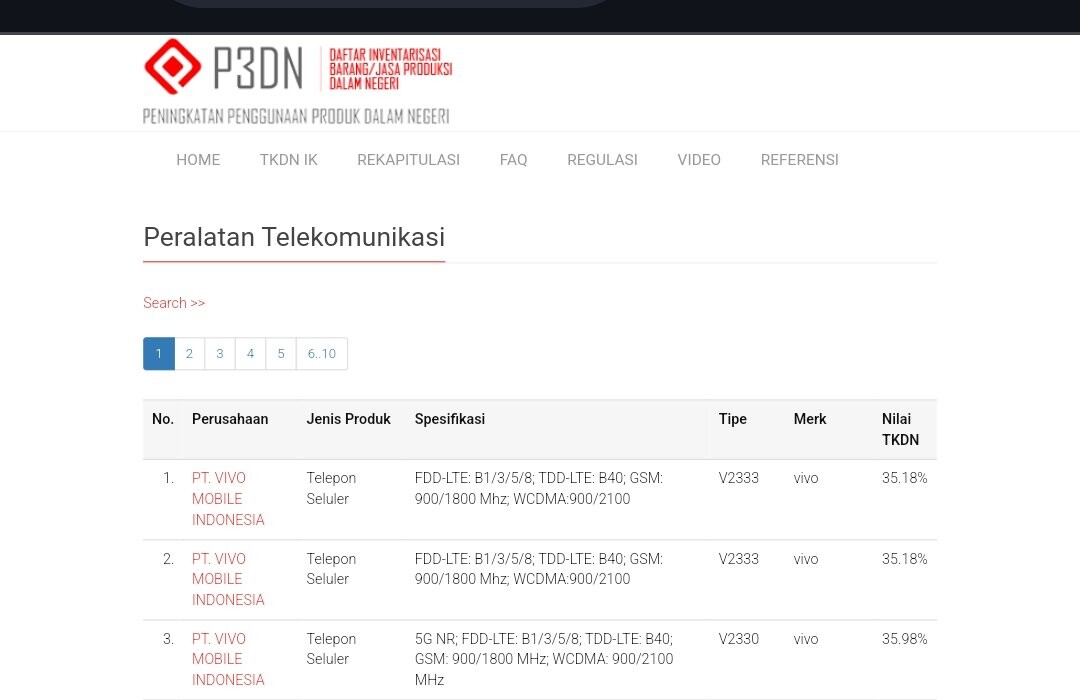This screenshot has width=1080, height=700.
Task: Select V2333 type in row 2
Action: click(738, 559)
